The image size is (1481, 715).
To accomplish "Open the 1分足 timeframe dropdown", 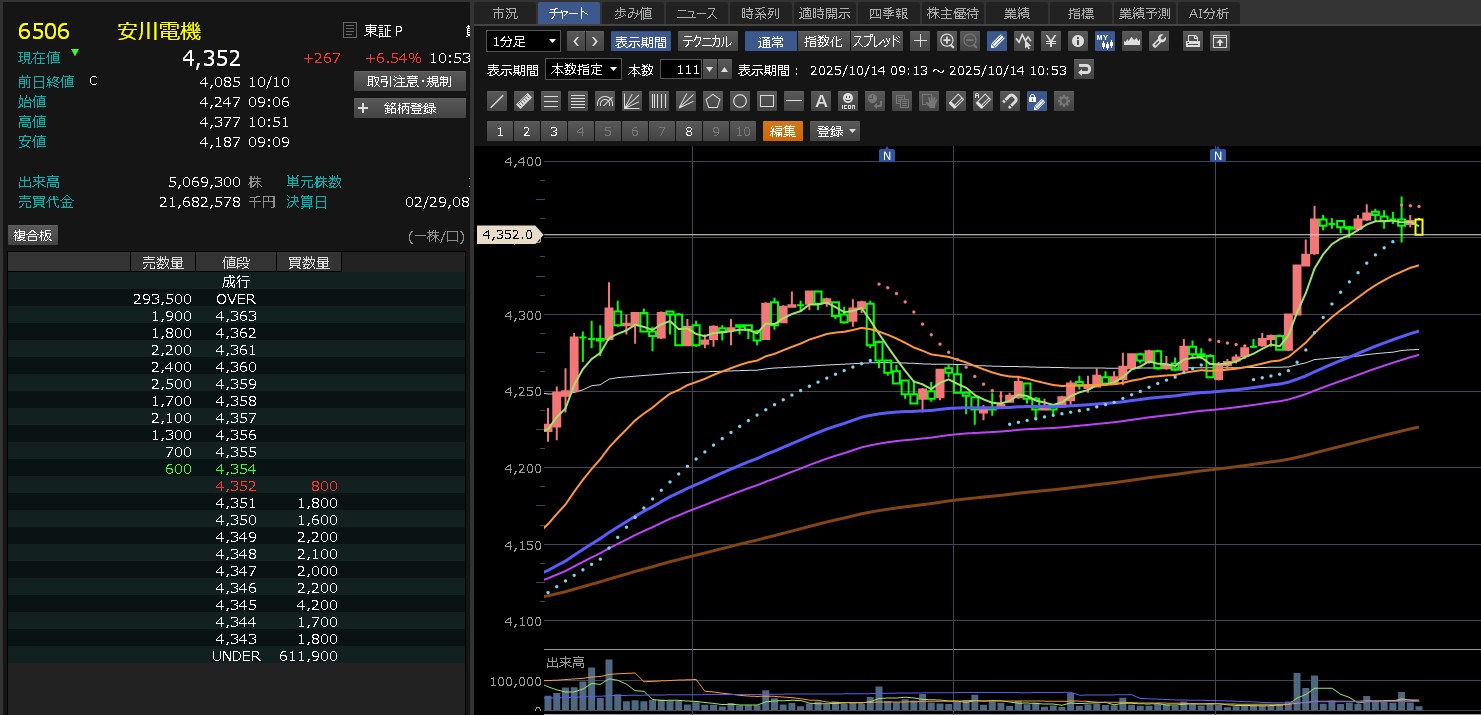I will pyautogui.click(x=524, y=41).
